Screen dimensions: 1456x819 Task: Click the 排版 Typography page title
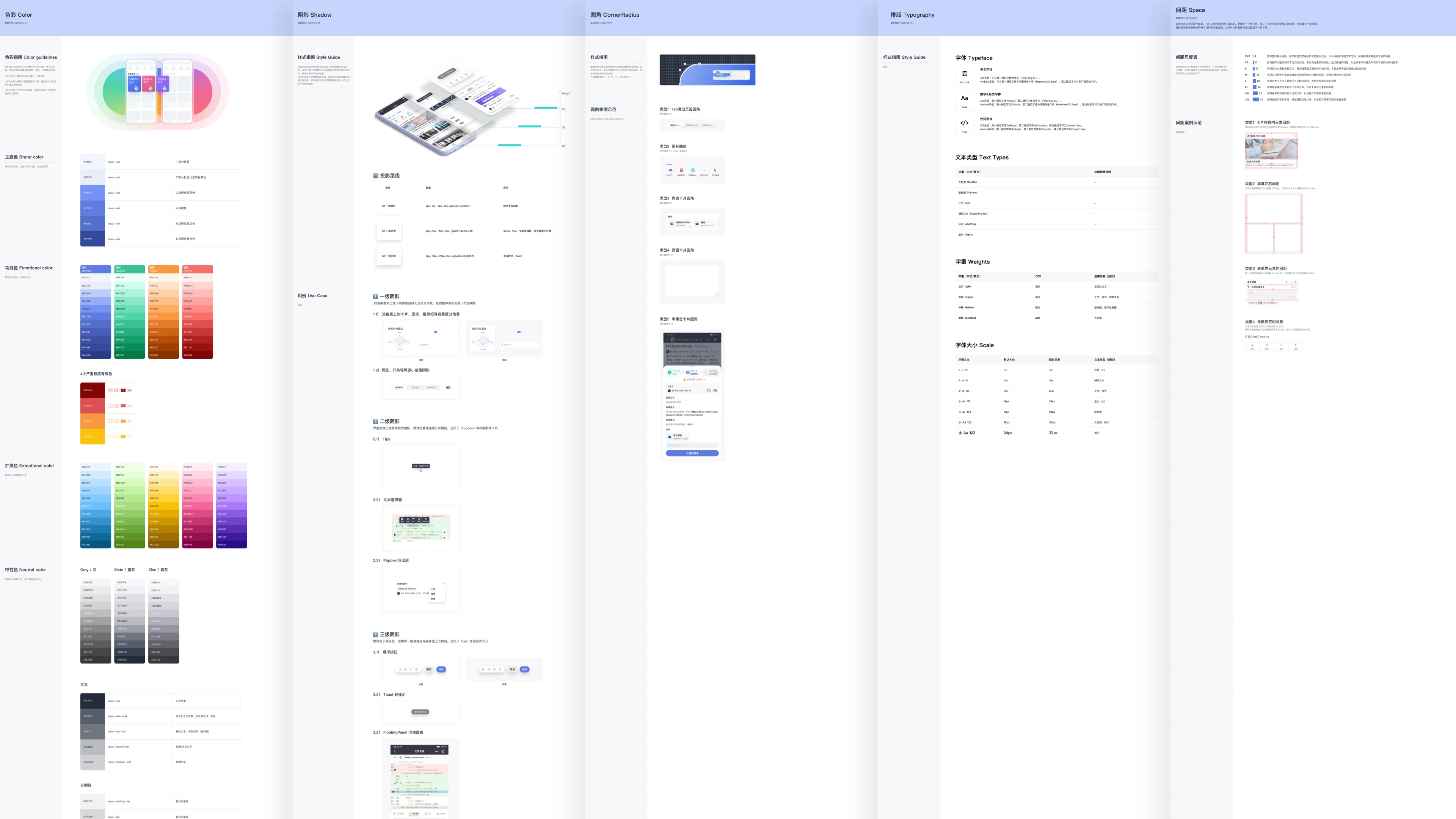pyautogui.click(x=913, y=15)
